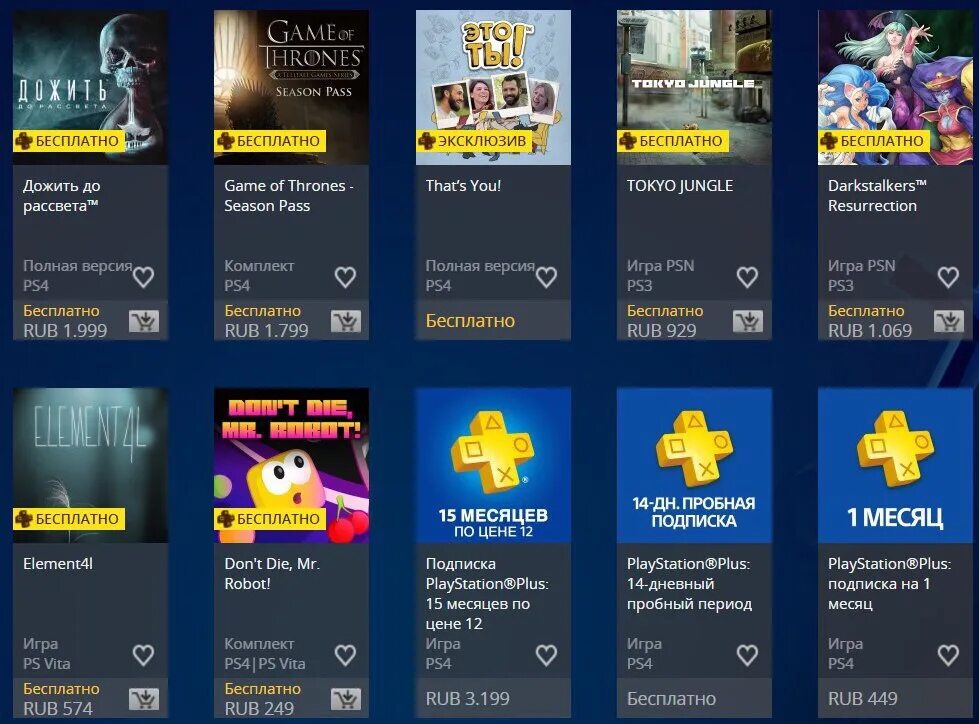Open the 15 МЕСЯЦЕВ PlayStation Plus tile
Viewport: 979px width, 724px height.
[493, 466]
